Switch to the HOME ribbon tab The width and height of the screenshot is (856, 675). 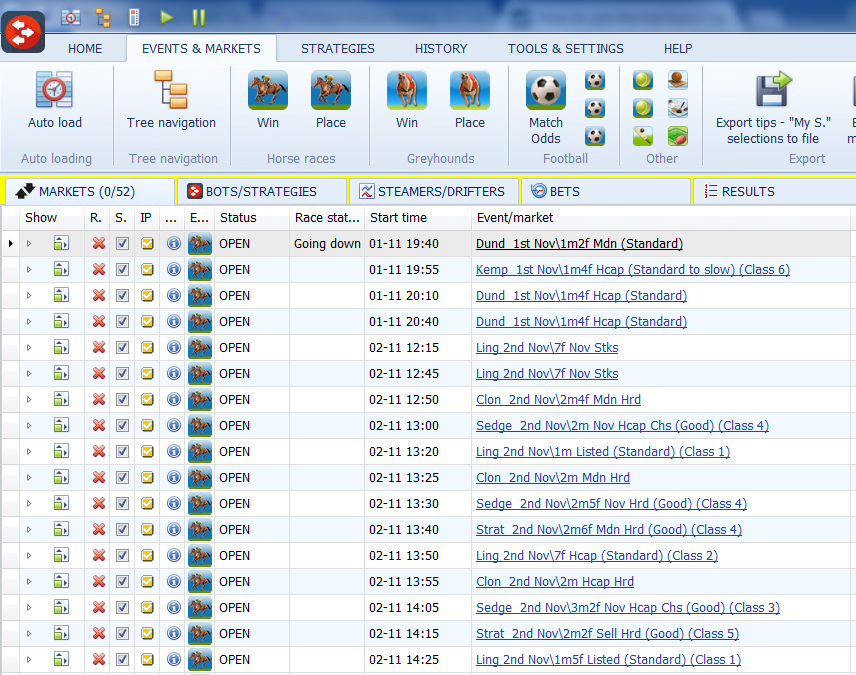85,49
